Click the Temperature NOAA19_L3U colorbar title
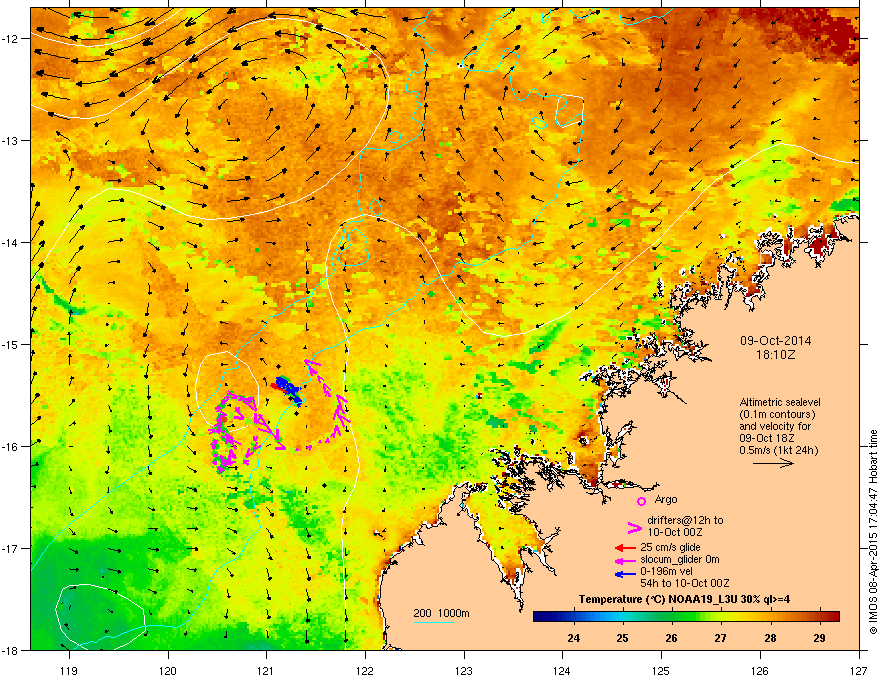This screenshot has height=680, width=880. 685,599
